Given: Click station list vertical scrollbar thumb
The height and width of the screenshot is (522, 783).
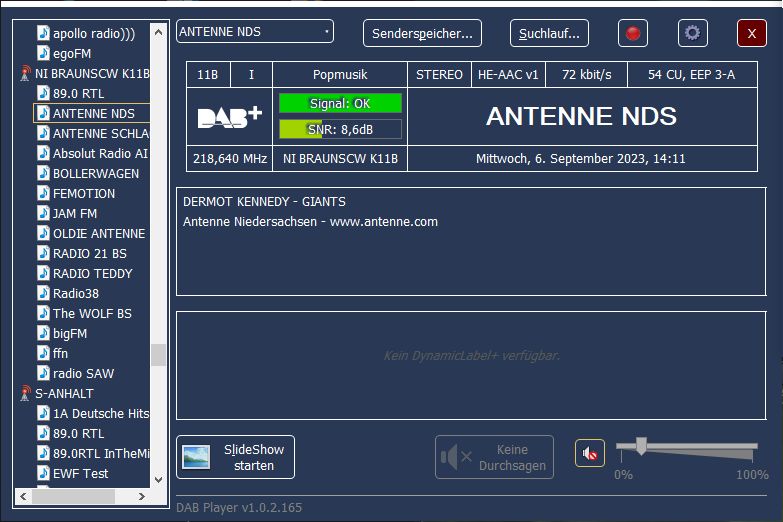Looking at the screenshot, I should pyautogui.click(x=158, y=355).
